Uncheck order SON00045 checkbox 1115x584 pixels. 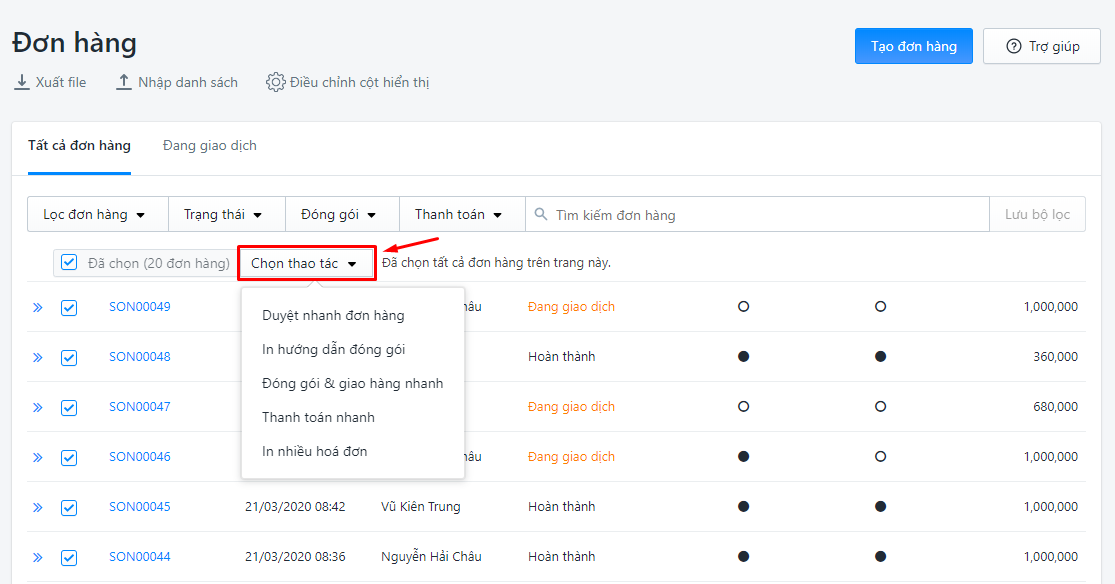[x=69, y=507]
